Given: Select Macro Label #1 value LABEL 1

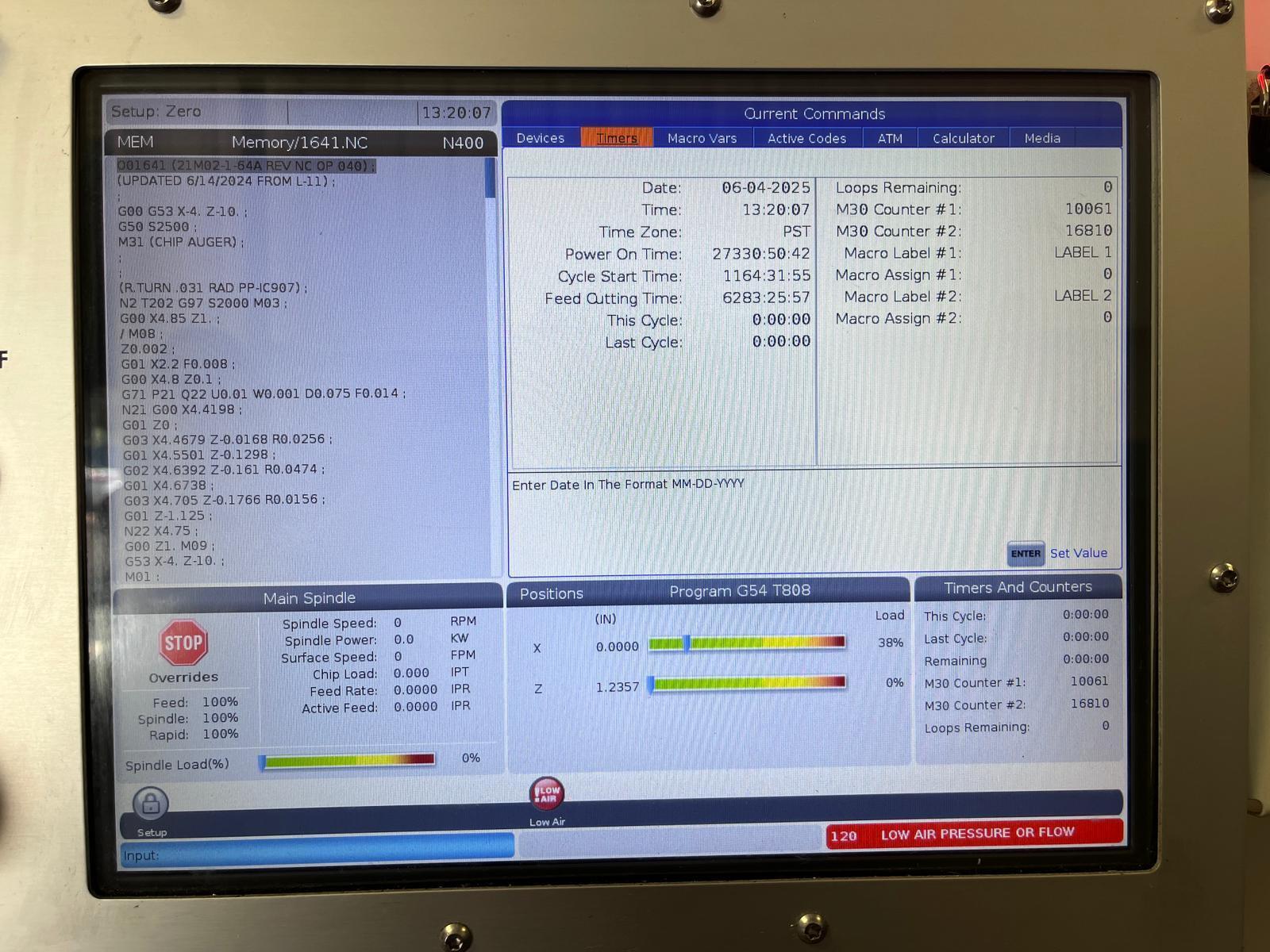Looking at the screenshot, I should (1083, 252).
